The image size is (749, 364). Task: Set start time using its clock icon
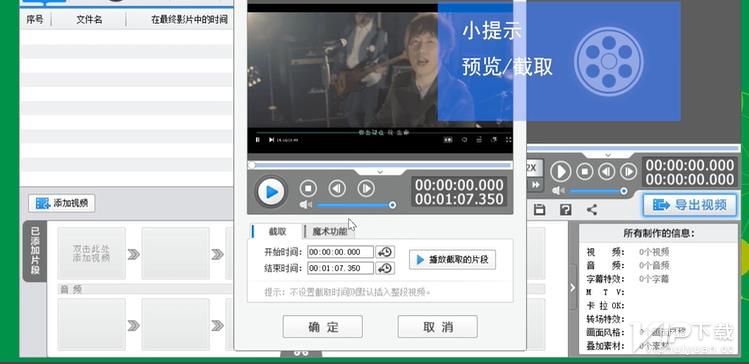pos(385,252)
